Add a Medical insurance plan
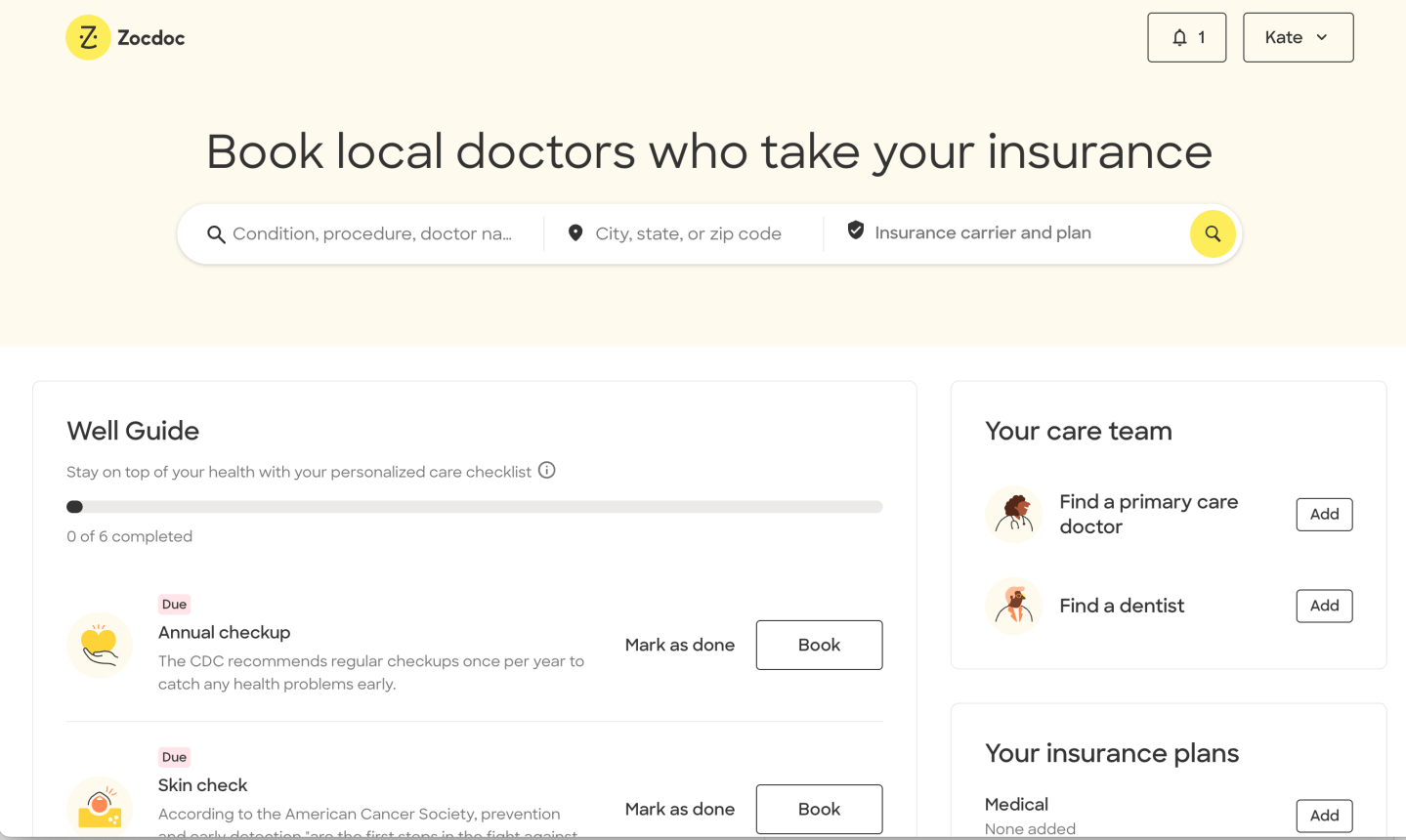The image size is (1406, 840). click(x=1324, y=816)
